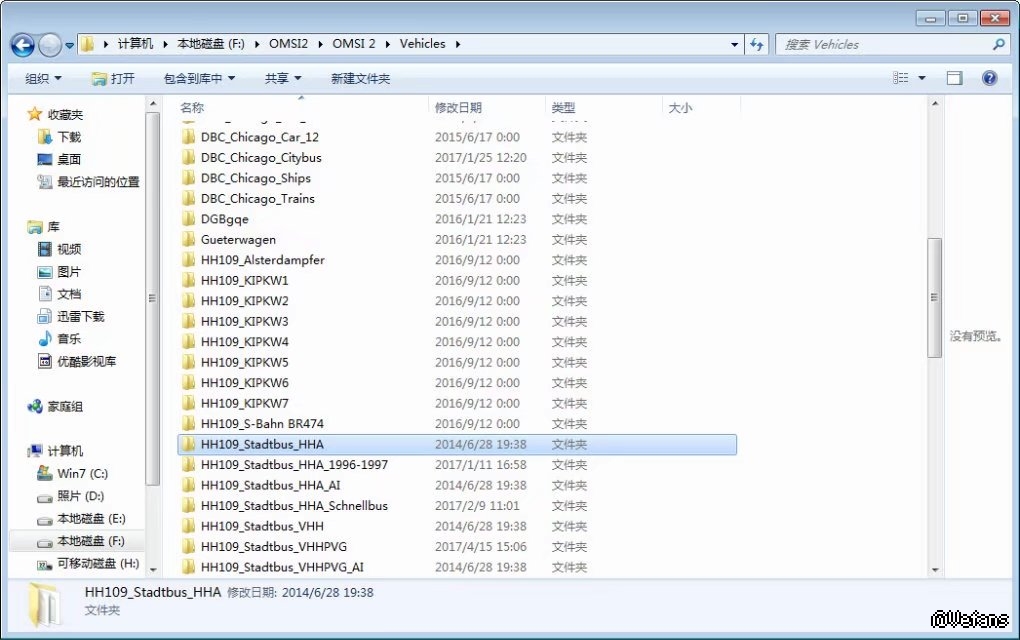Sort by the 名称 column header
The height and width of the screenshot is (640, 1020).
coord(193,107)
